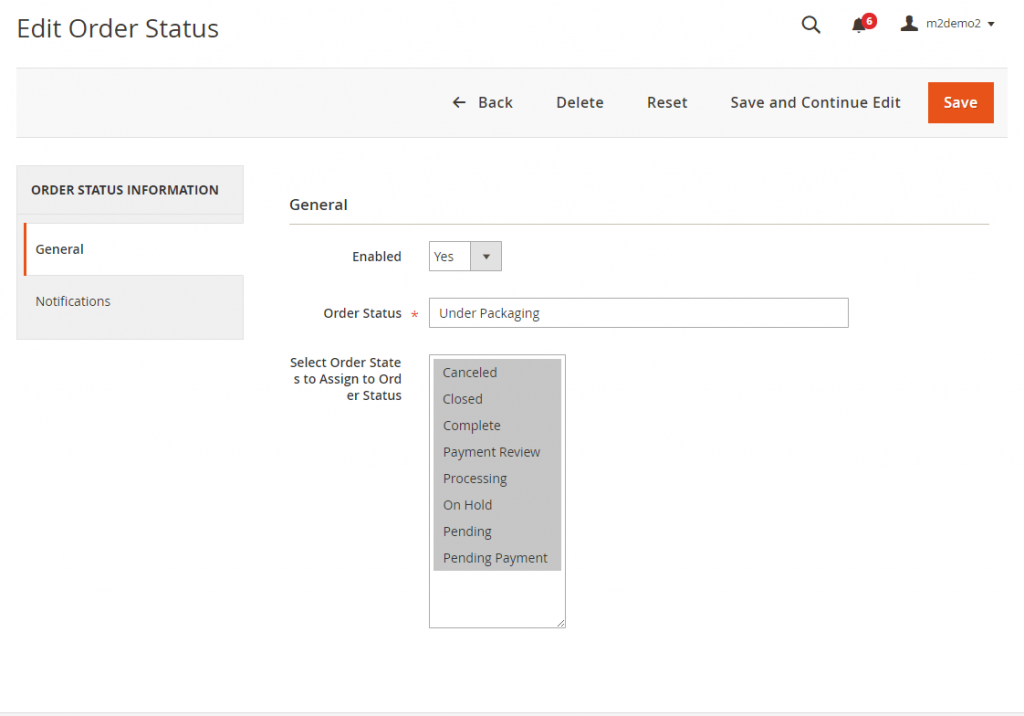
Task: Select Complete in order states list
Action: point(472,425)
